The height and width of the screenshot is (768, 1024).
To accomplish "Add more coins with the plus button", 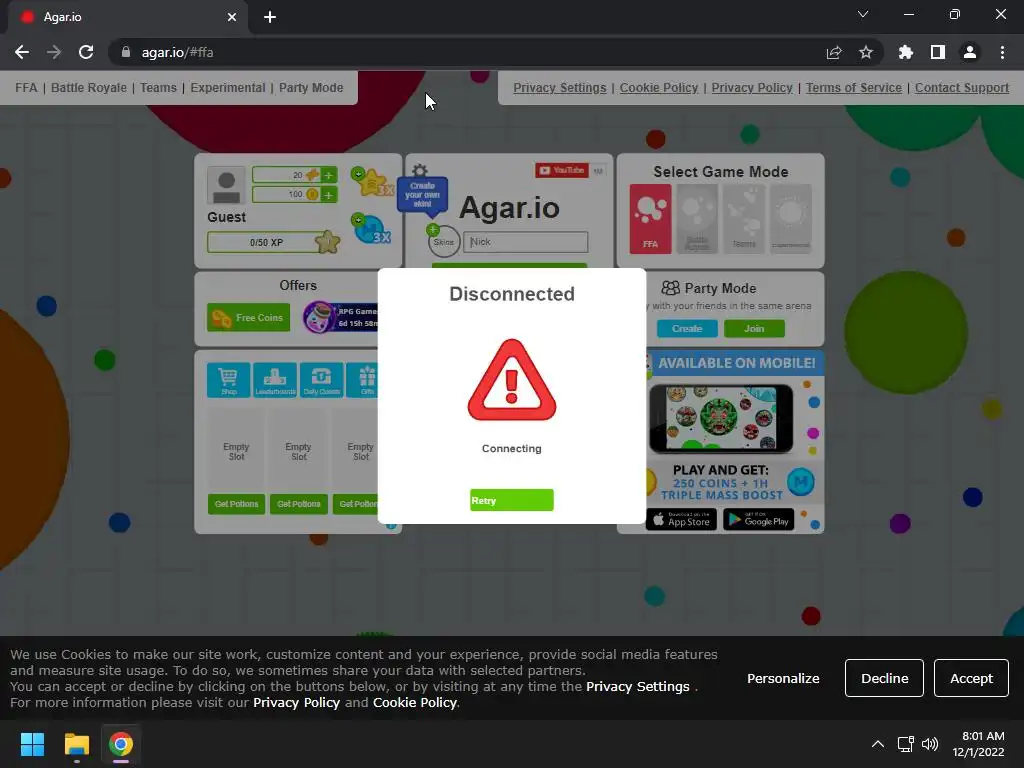I will [x=328, y=195].
